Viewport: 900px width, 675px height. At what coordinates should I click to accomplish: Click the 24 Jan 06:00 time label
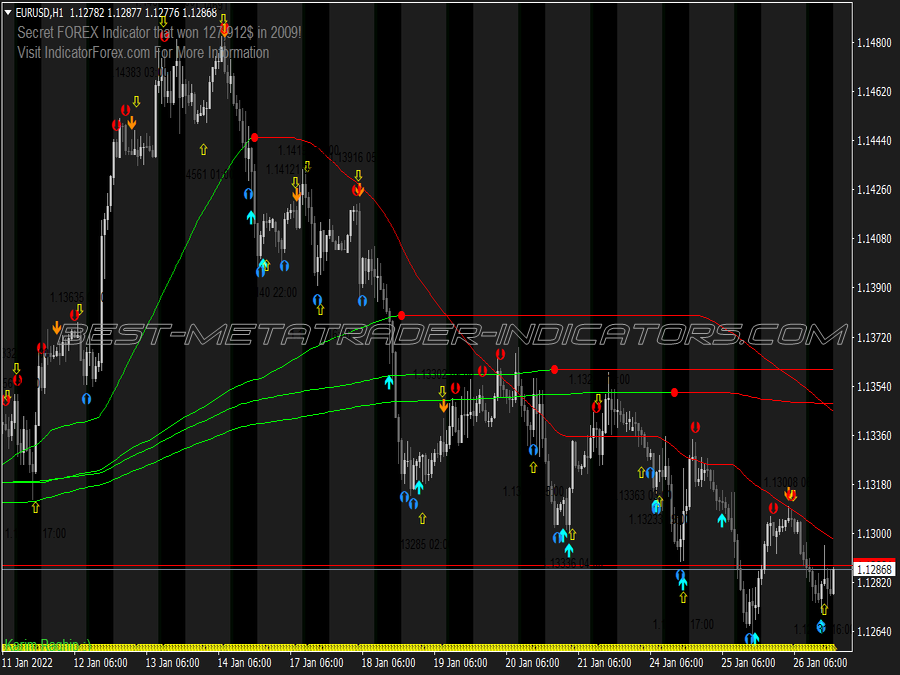coord(677,663)
